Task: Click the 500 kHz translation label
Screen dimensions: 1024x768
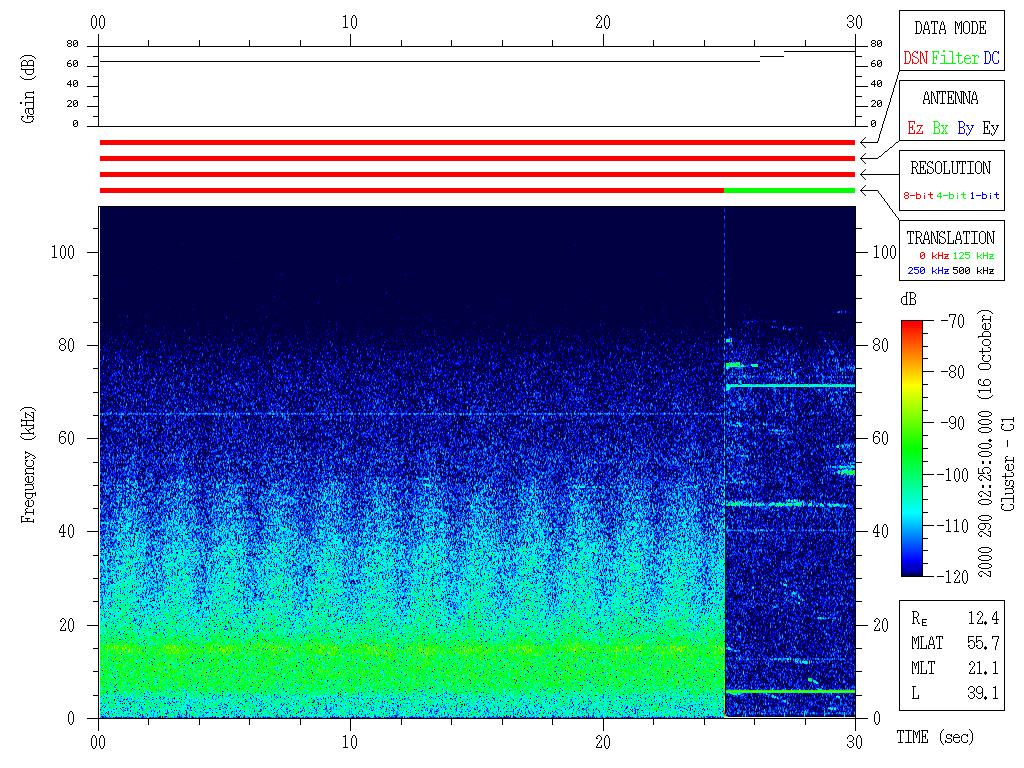Action: 973,271
